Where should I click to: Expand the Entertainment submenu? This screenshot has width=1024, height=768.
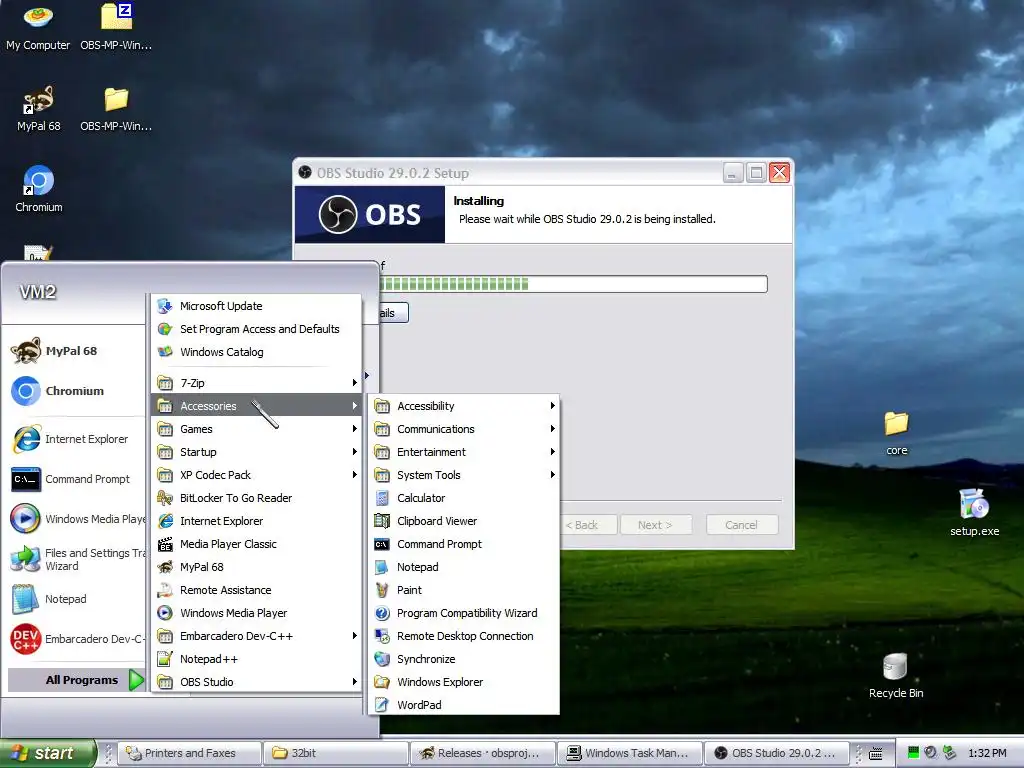464,452
